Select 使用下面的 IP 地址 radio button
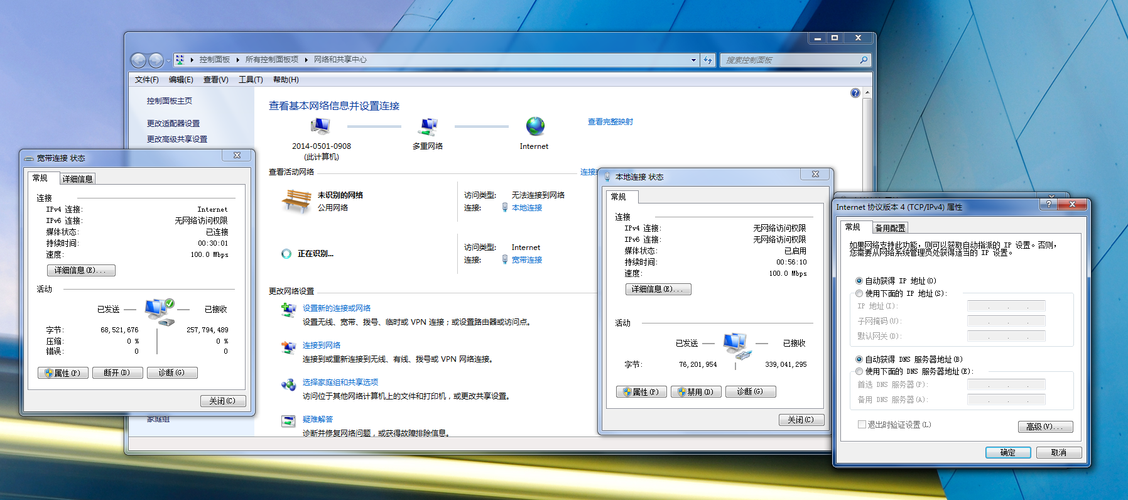The height and width of the screenshot is (500, 1128). pos(859,294)
